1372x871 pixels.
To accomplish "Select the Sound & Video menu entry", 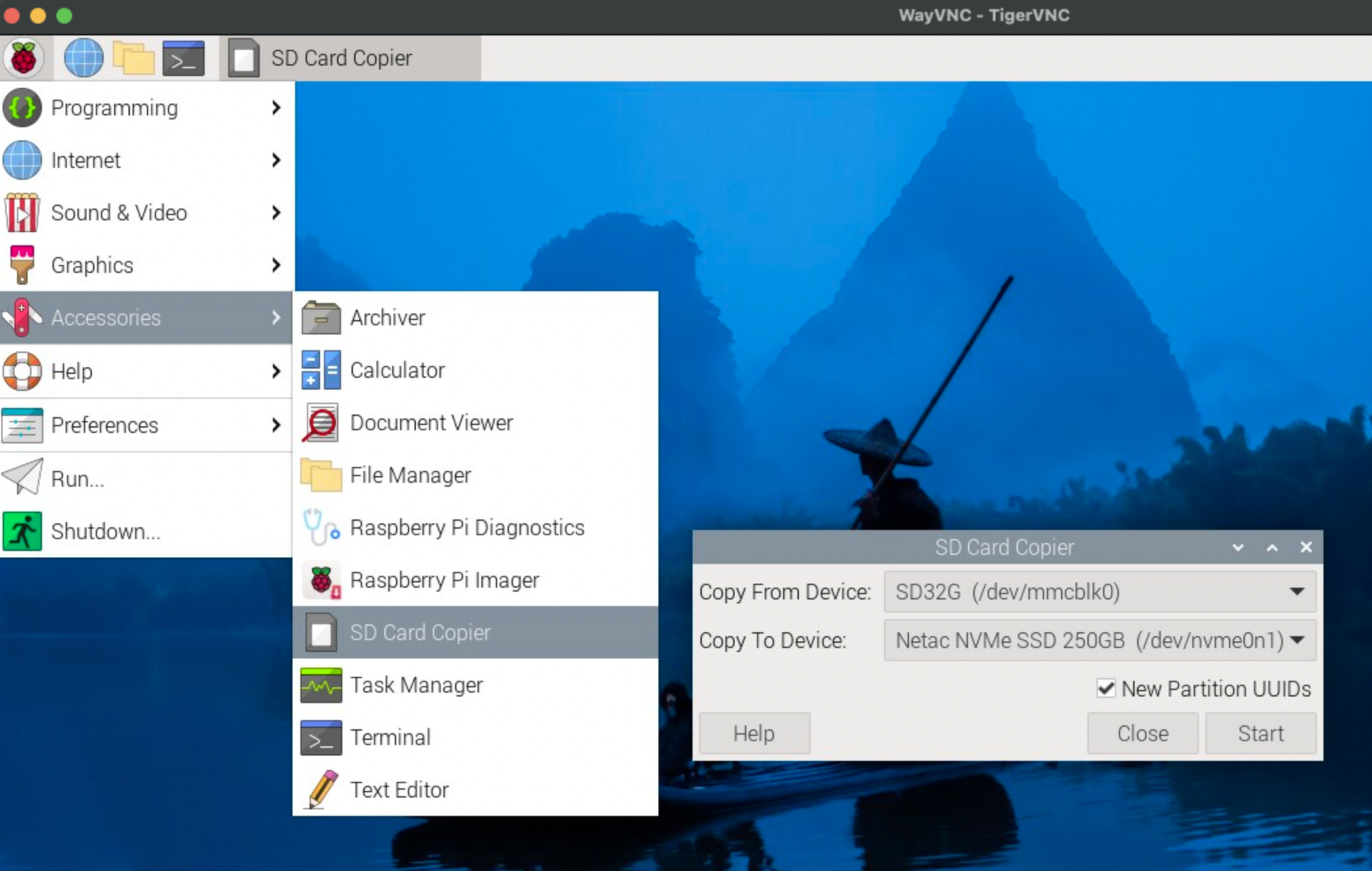I will tap(146, 213).
